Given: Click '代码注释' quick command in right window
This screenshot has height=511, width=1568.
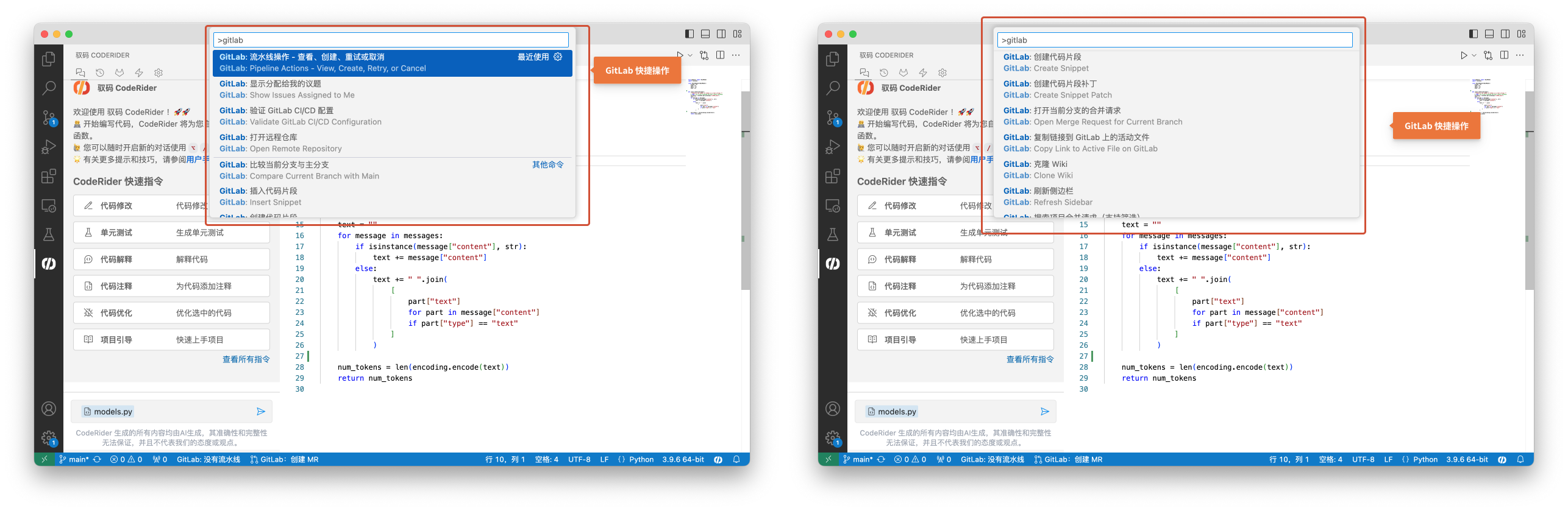Looking at the screenshot, I should coord(955,286).
